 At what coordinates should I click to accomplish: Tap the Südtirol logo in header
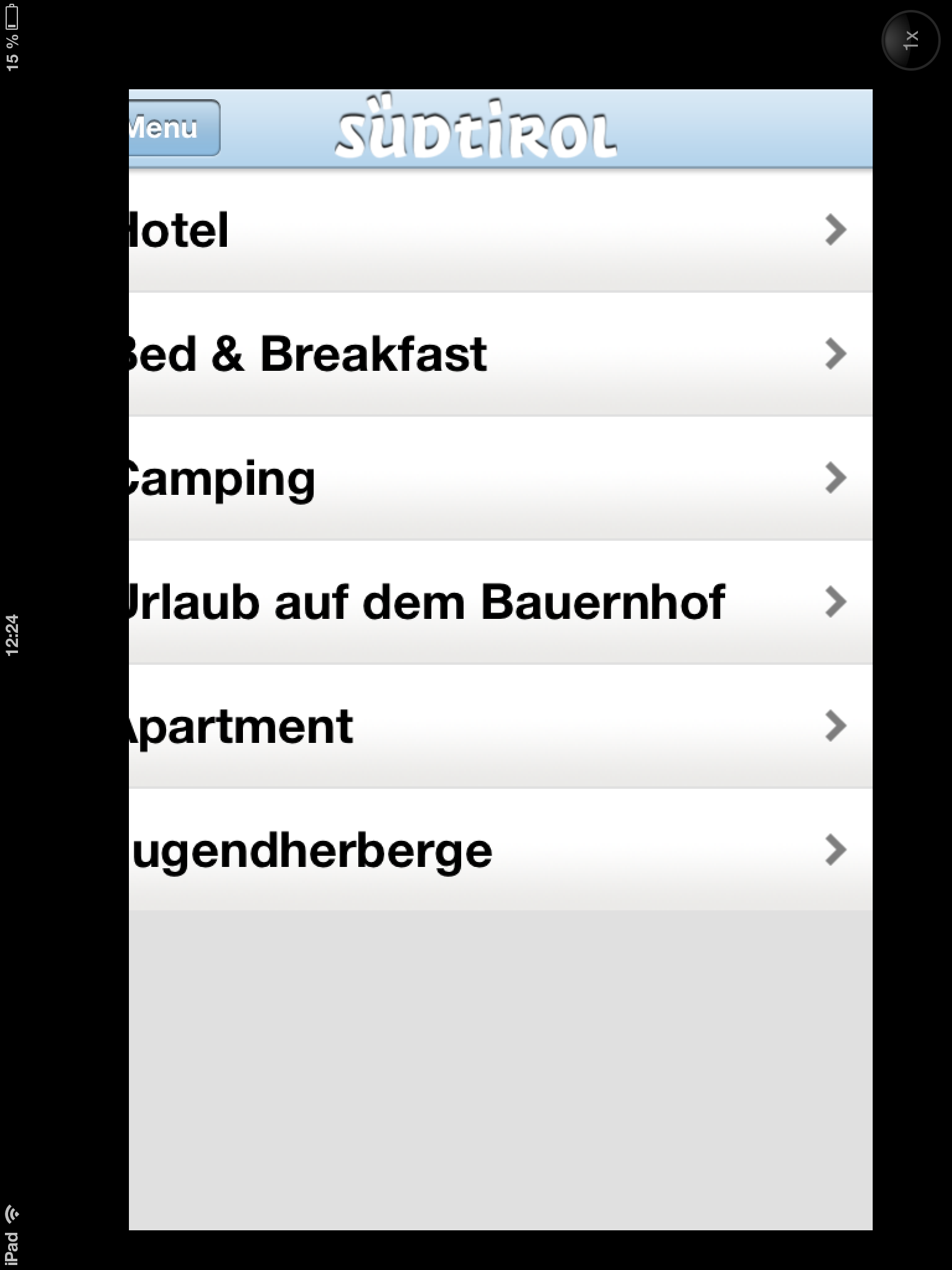(x=476, y=129)
